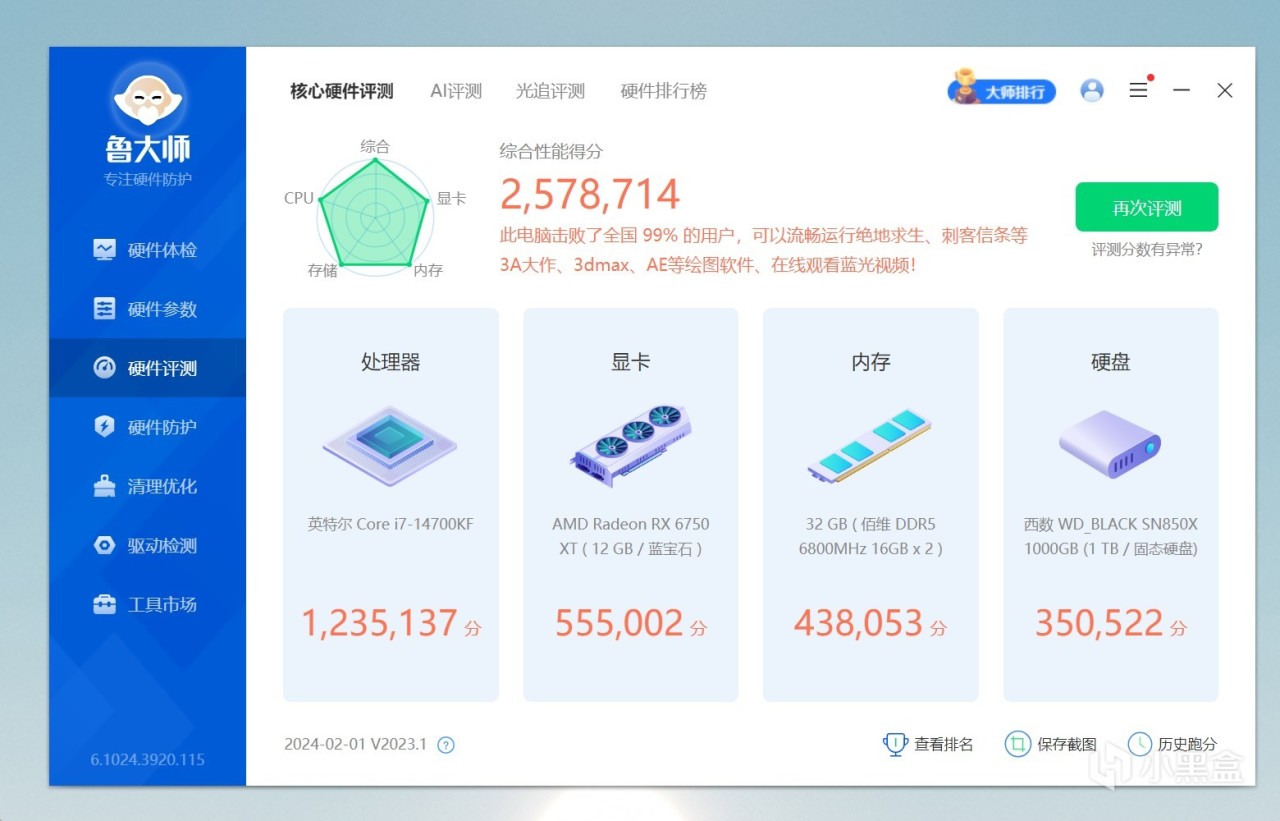The image size is (1280, 821).
Task: Click the 硬盘 card title
Action: click(x=1110, y=362)
